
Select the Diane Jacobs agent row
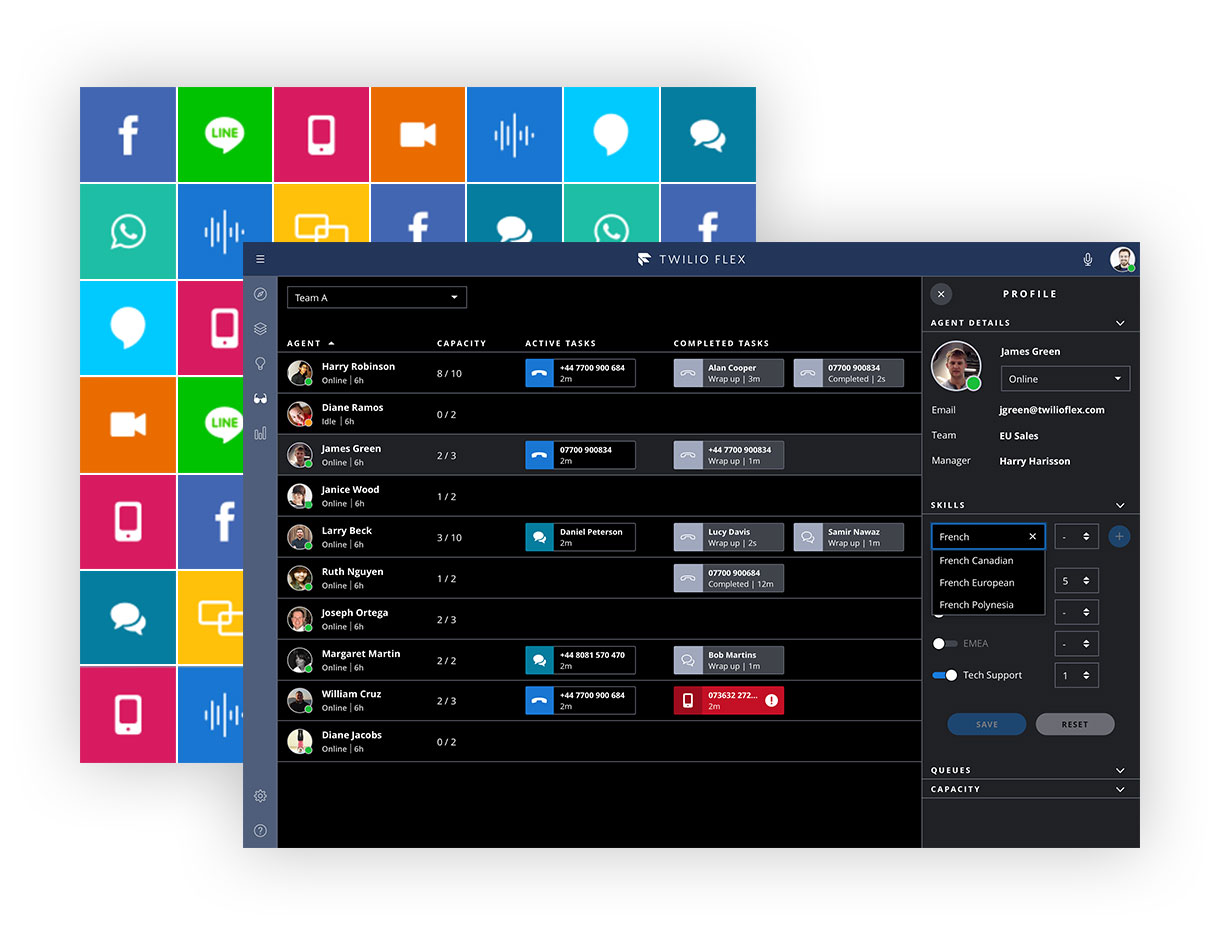(x=599, y=741)
